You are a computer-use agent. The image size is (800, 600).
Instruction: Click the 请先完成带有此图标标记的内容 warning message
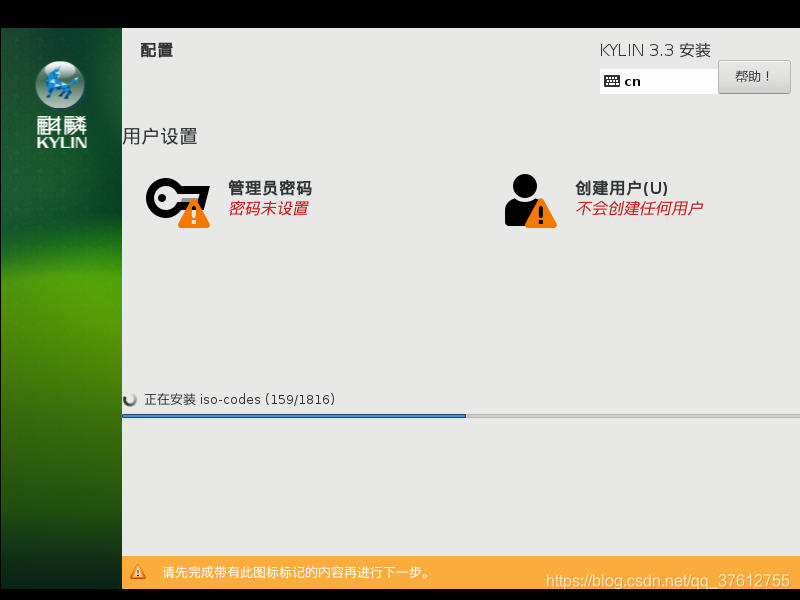point(296,572)
